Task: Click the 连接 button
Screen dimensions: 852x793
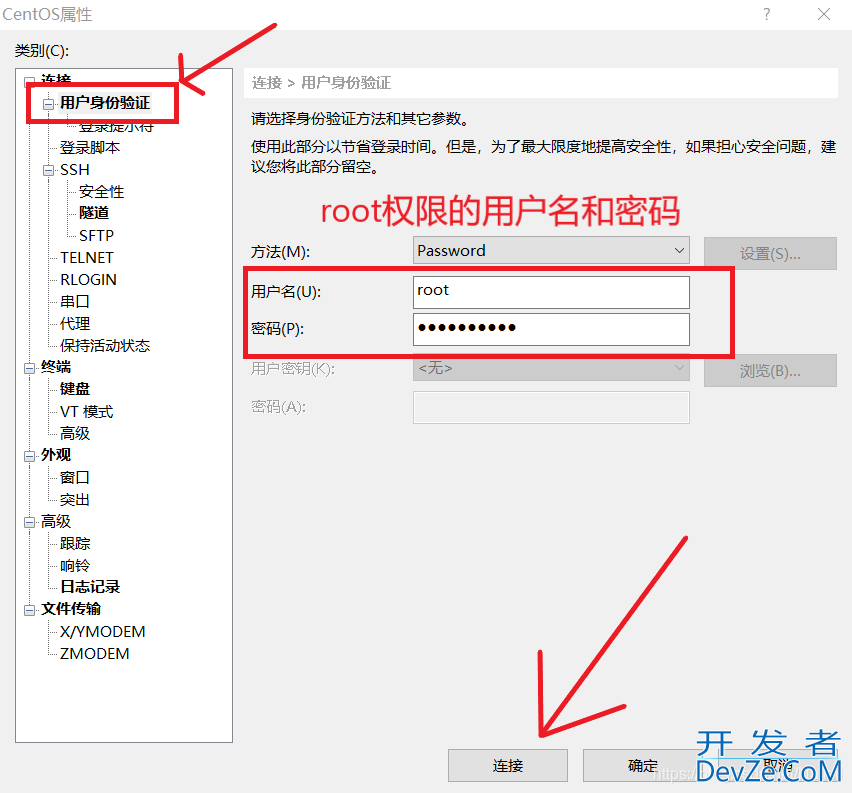Action: coord(508,766)
